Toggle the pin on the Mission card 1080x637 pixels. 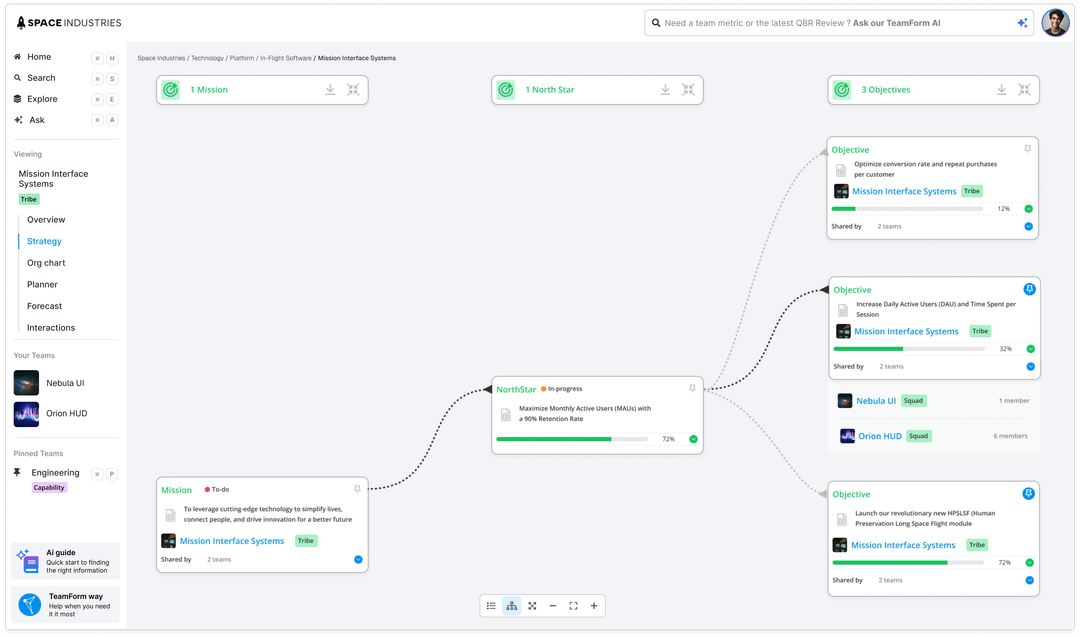[357, 489]
